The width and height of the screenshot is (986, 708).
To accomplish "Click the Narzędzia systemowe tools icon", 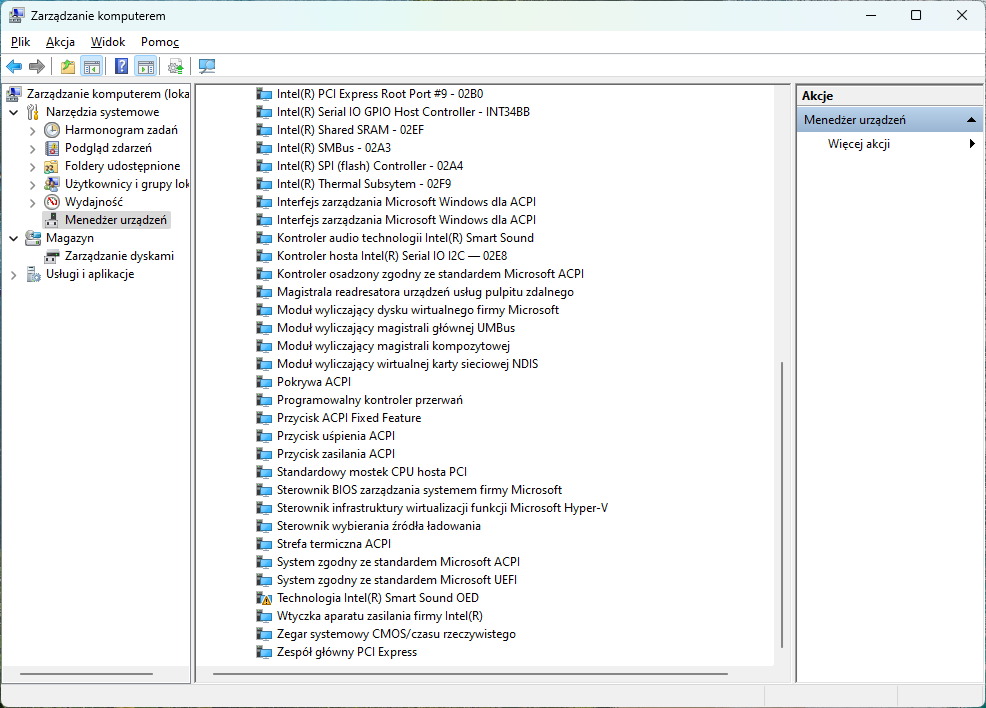I will pyautogui.click(x=33, y=112).
